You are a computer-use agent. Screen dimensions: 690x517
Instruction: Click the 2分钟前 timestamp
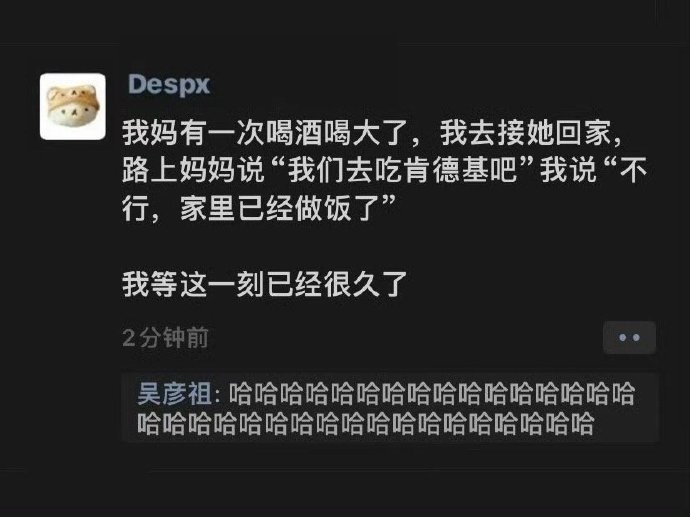tap(165, 338)
